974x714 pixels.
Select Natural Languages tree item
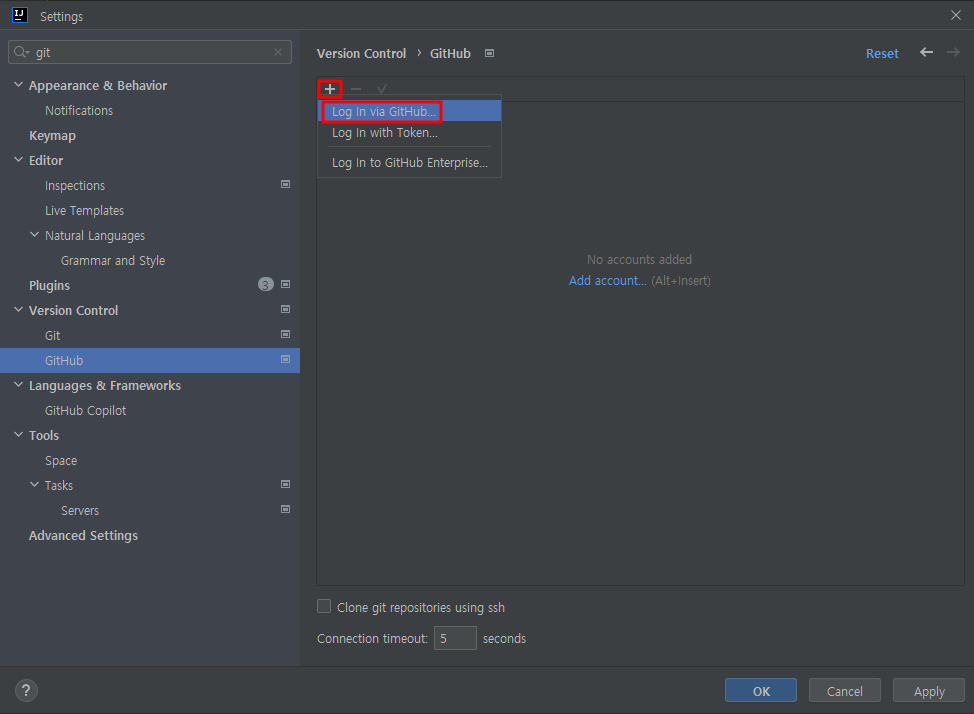click(94, 236)
